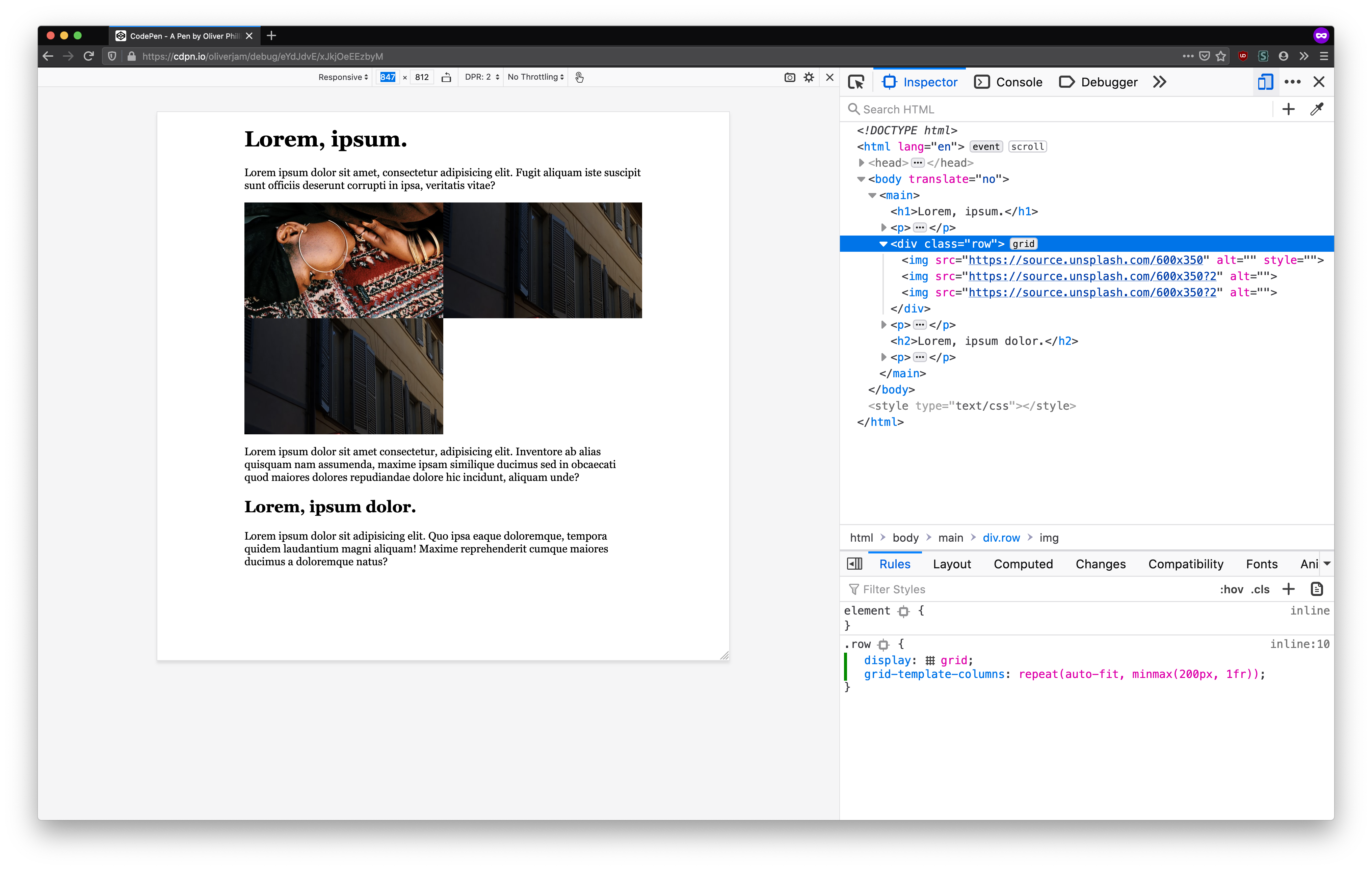Open the Responsive device dropdown
1372x870 pixels.
pyautogui.click(x=343, y=77)
